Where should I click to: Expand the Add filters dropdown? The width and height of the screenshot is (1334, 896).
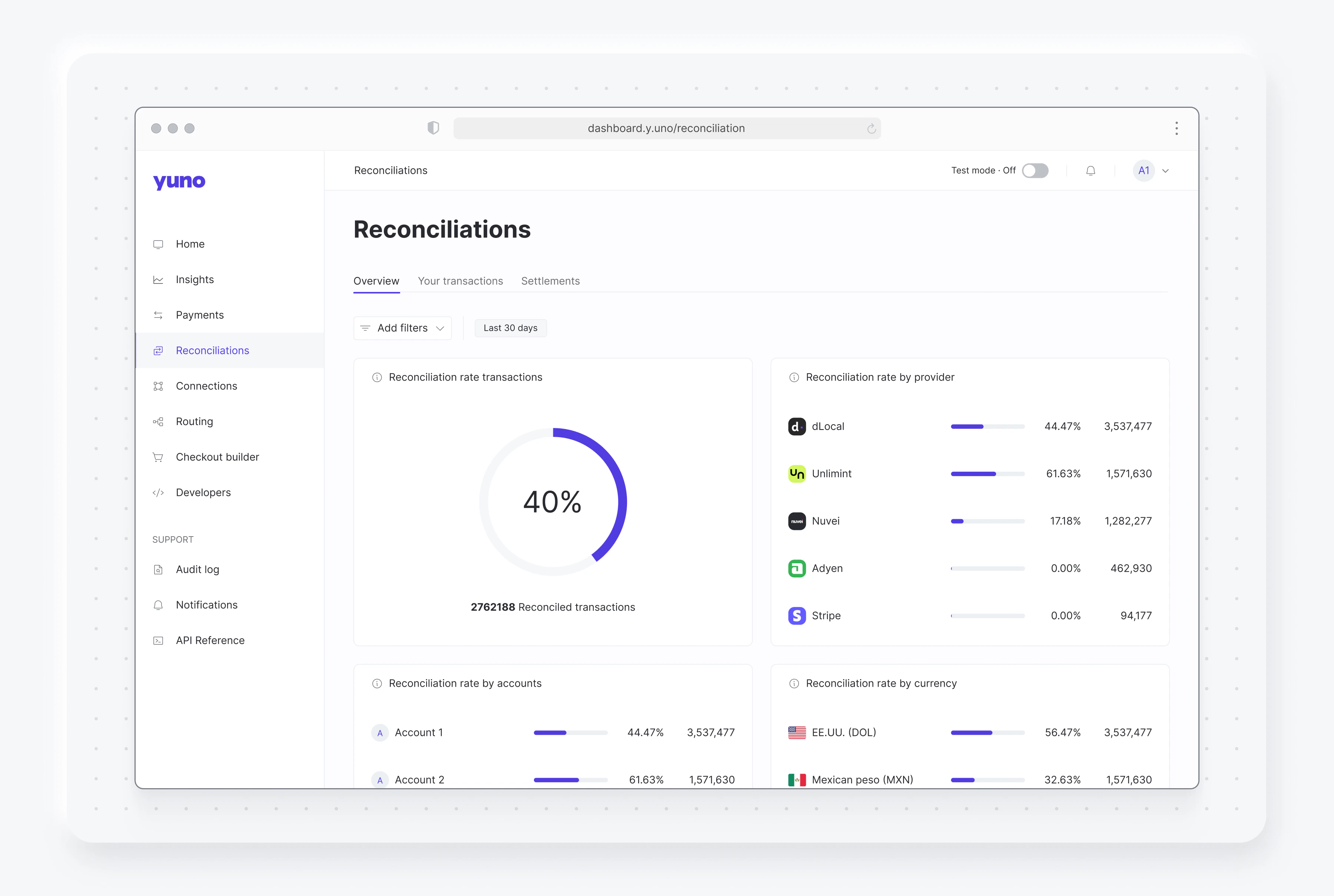coord(402,328)
